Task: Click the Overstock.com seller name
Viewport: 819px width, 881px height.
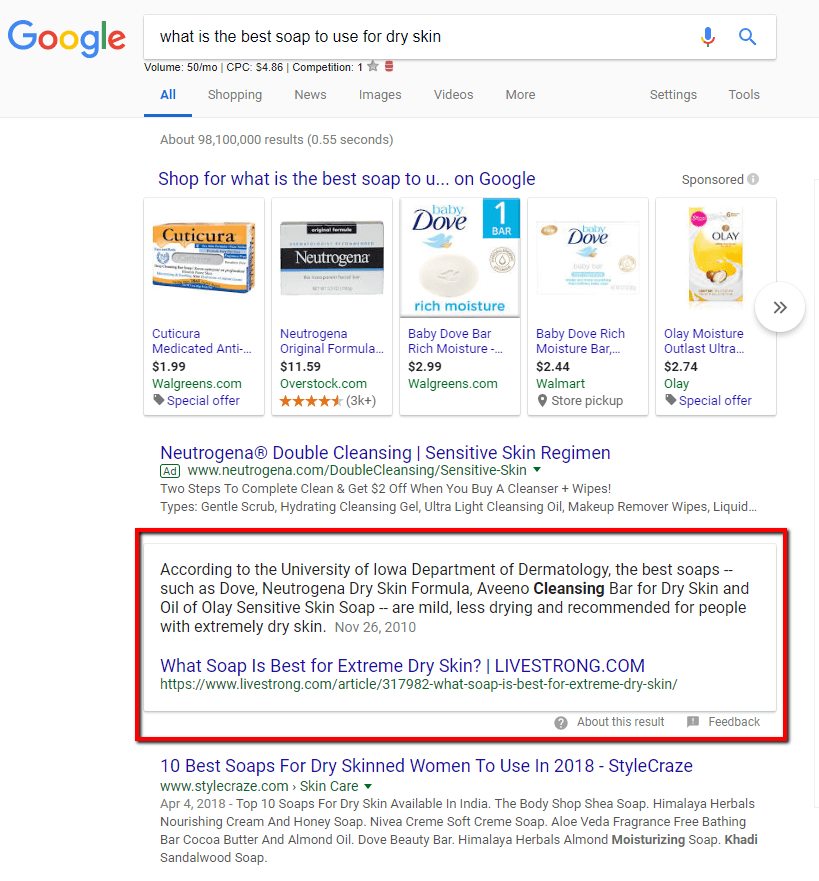Action: tap(324, 384)
